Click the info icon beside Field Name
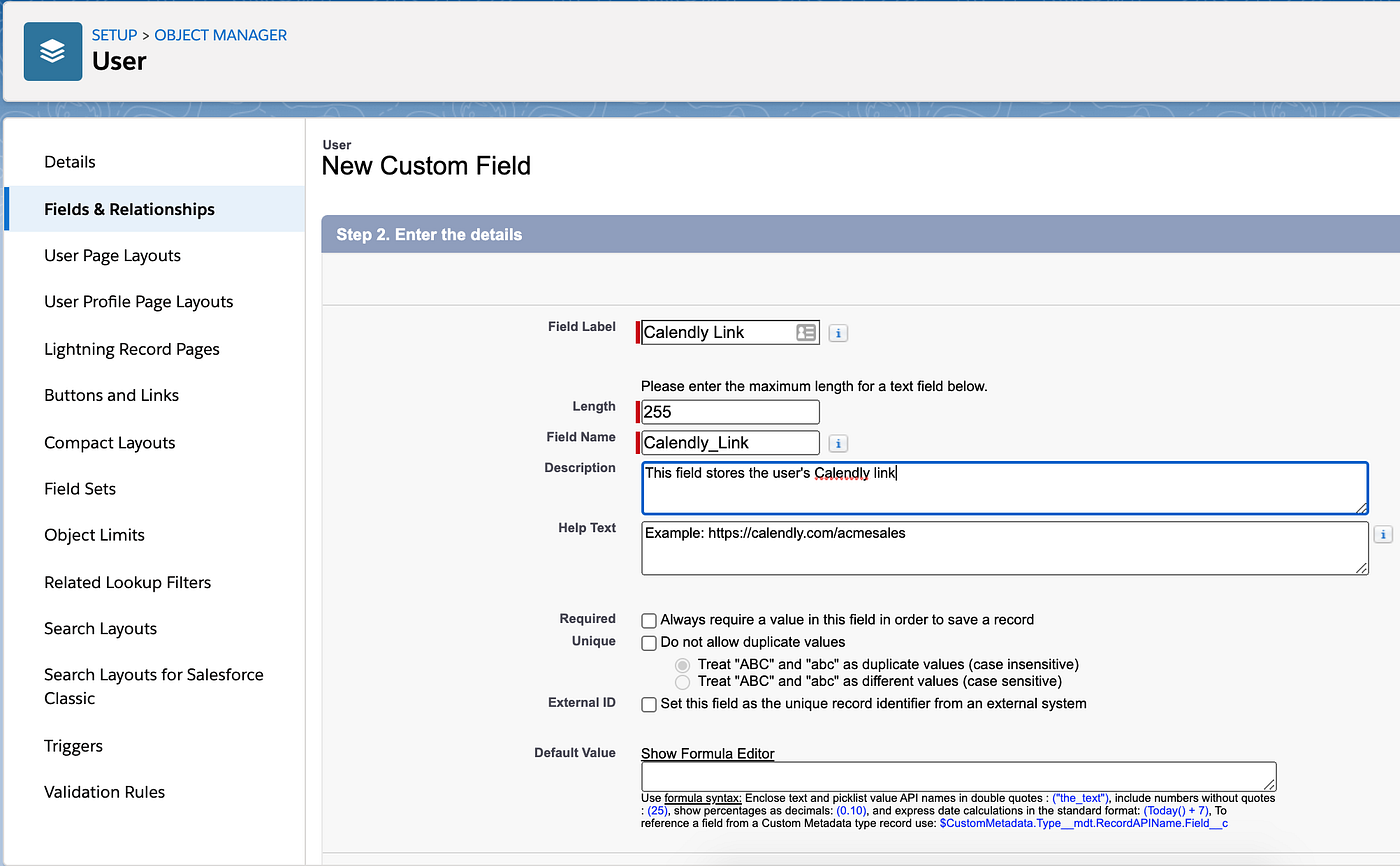The height and width of the screenshot is (866, 1400). (839, 443)
